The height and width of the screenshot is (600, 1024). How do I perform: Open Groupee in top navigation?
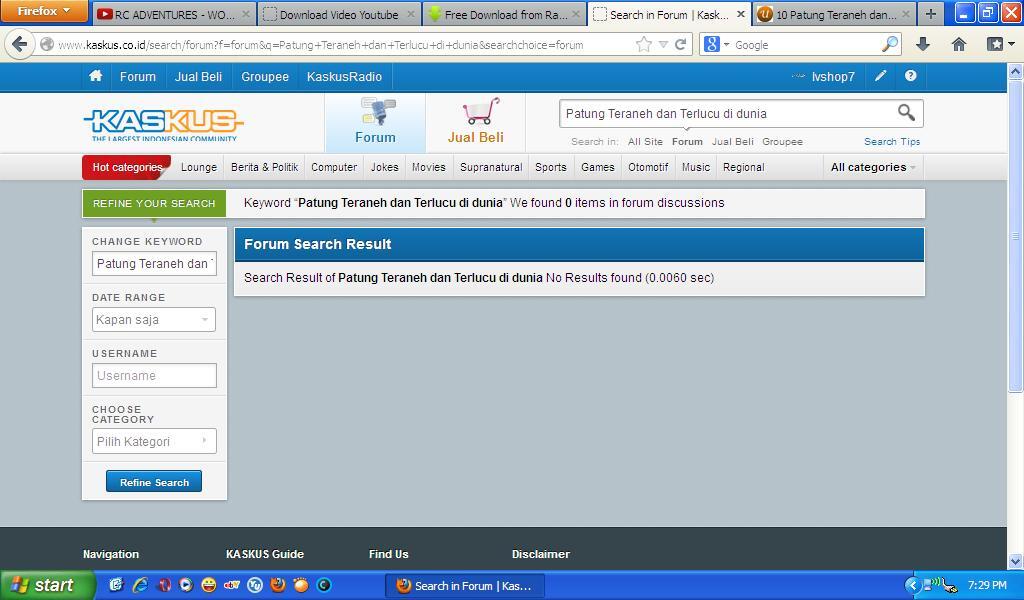tap(265, 76)
